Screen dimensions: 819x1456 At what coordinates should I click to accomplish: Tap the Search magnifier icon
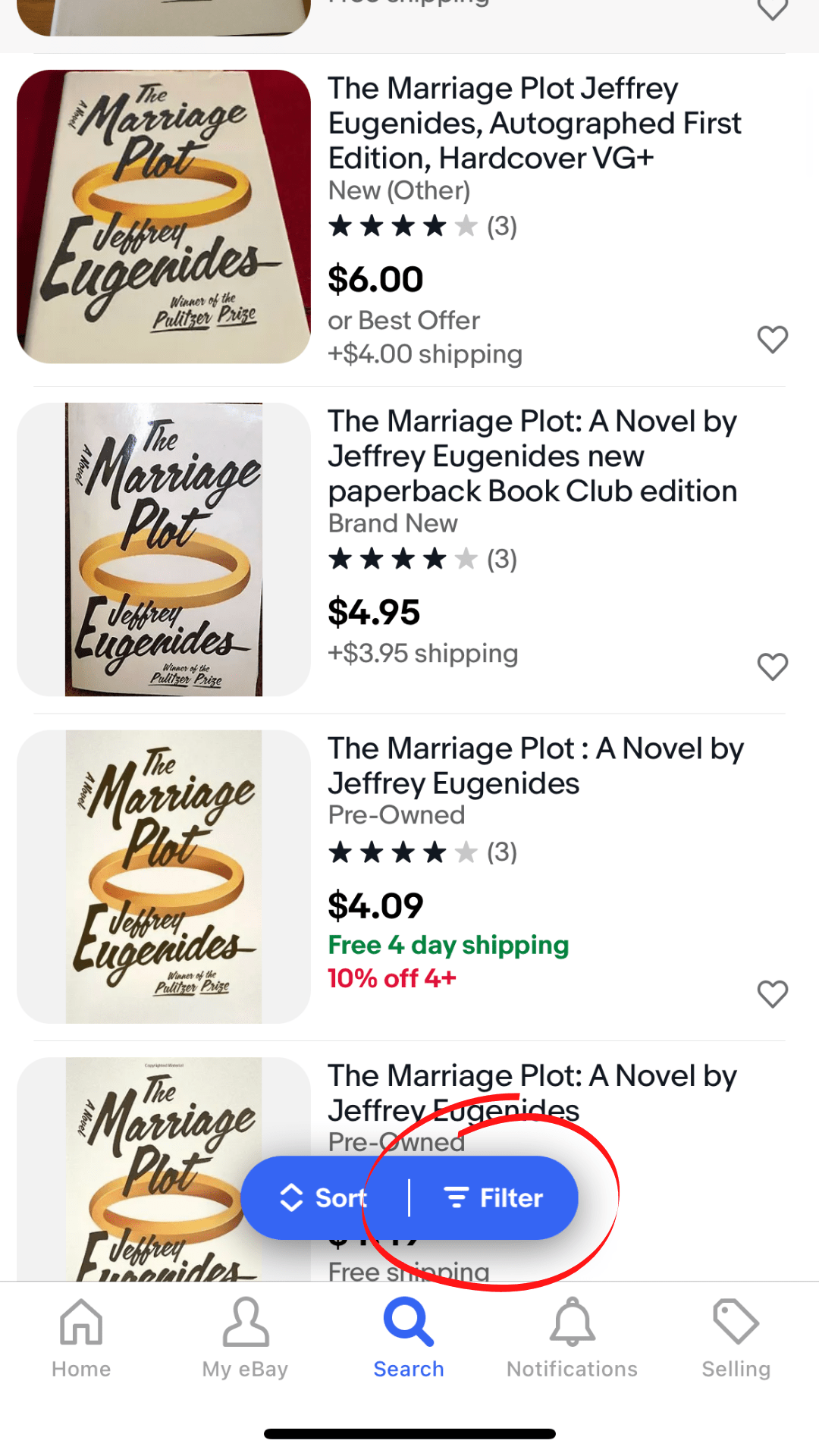408,1319
